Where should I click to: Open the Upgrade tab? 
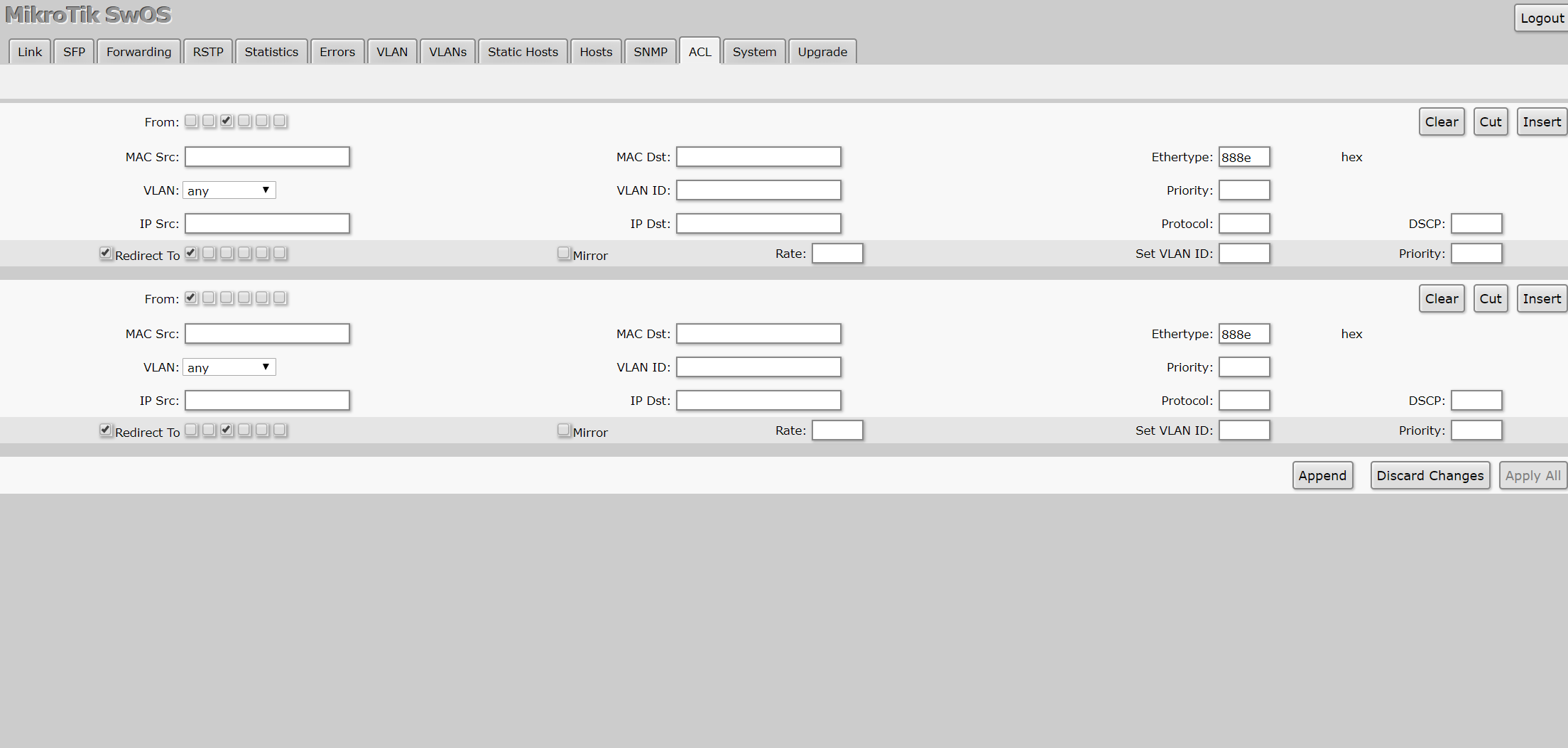click(x=822, y=52)
